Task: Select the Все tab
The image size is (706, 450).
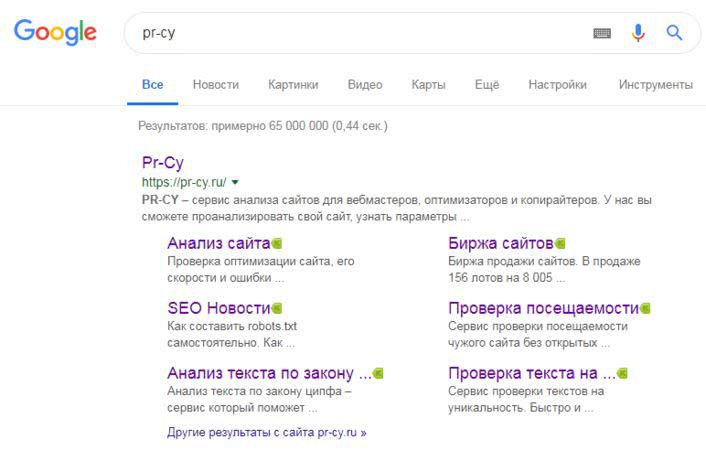Action: tap(153, 85)
